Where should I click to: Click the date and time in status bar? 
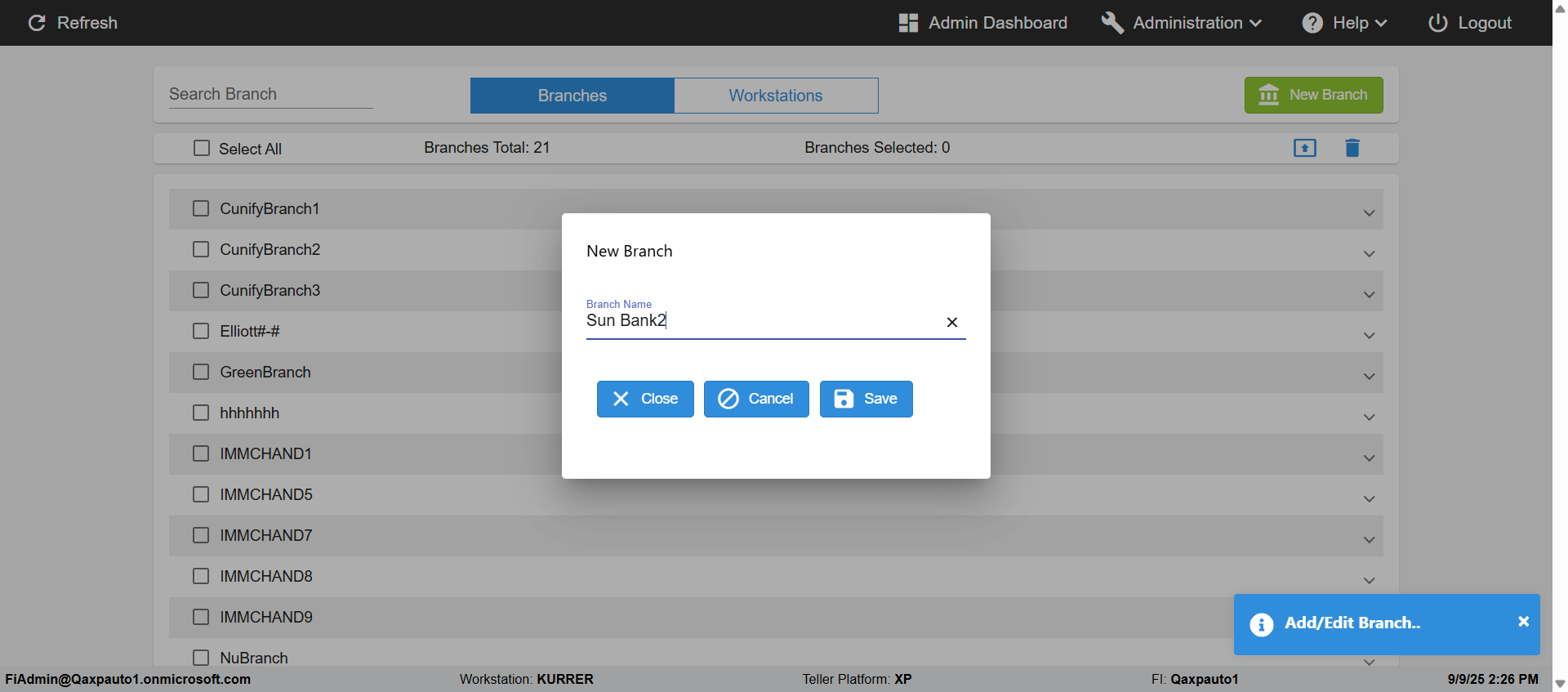1493,679
